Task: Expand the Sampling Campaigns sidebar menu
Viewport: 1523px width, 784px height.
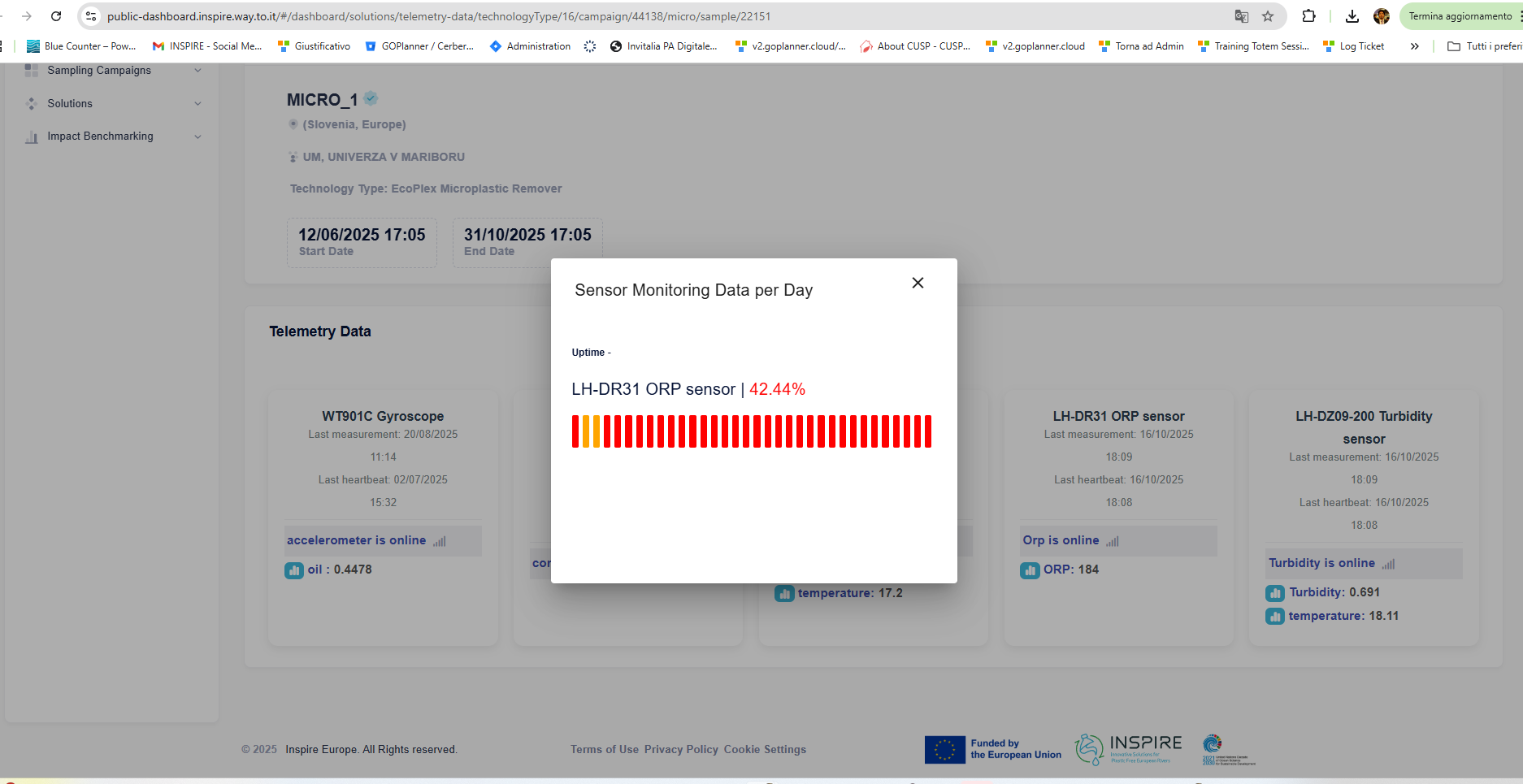Action: [111, 71]
